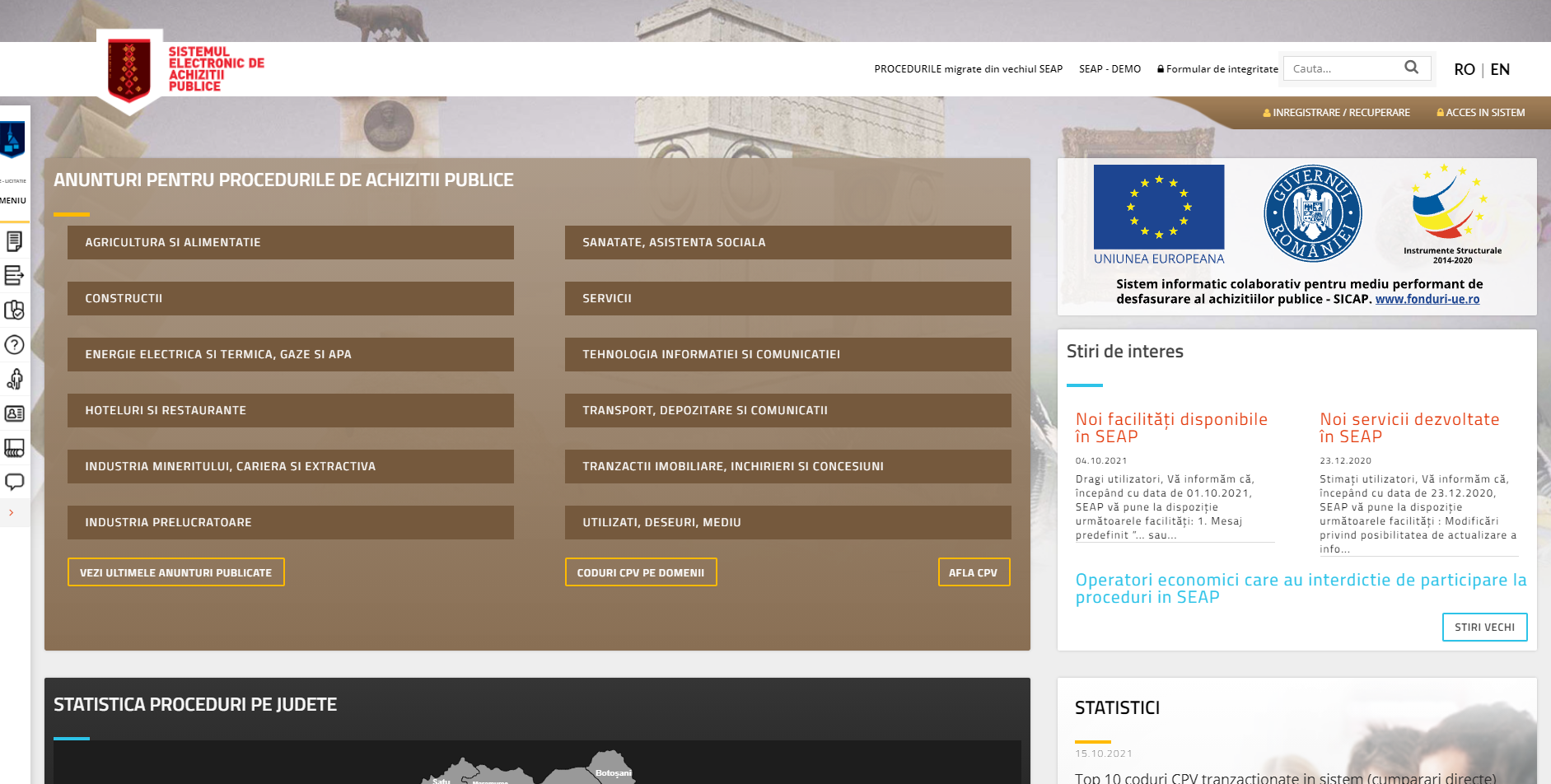The width and height of the screenshot is (1551, 784).
Task: Click VEZI ULTIMELE ANUNTURI PUBLICATE button
Action: pos(176,572)
